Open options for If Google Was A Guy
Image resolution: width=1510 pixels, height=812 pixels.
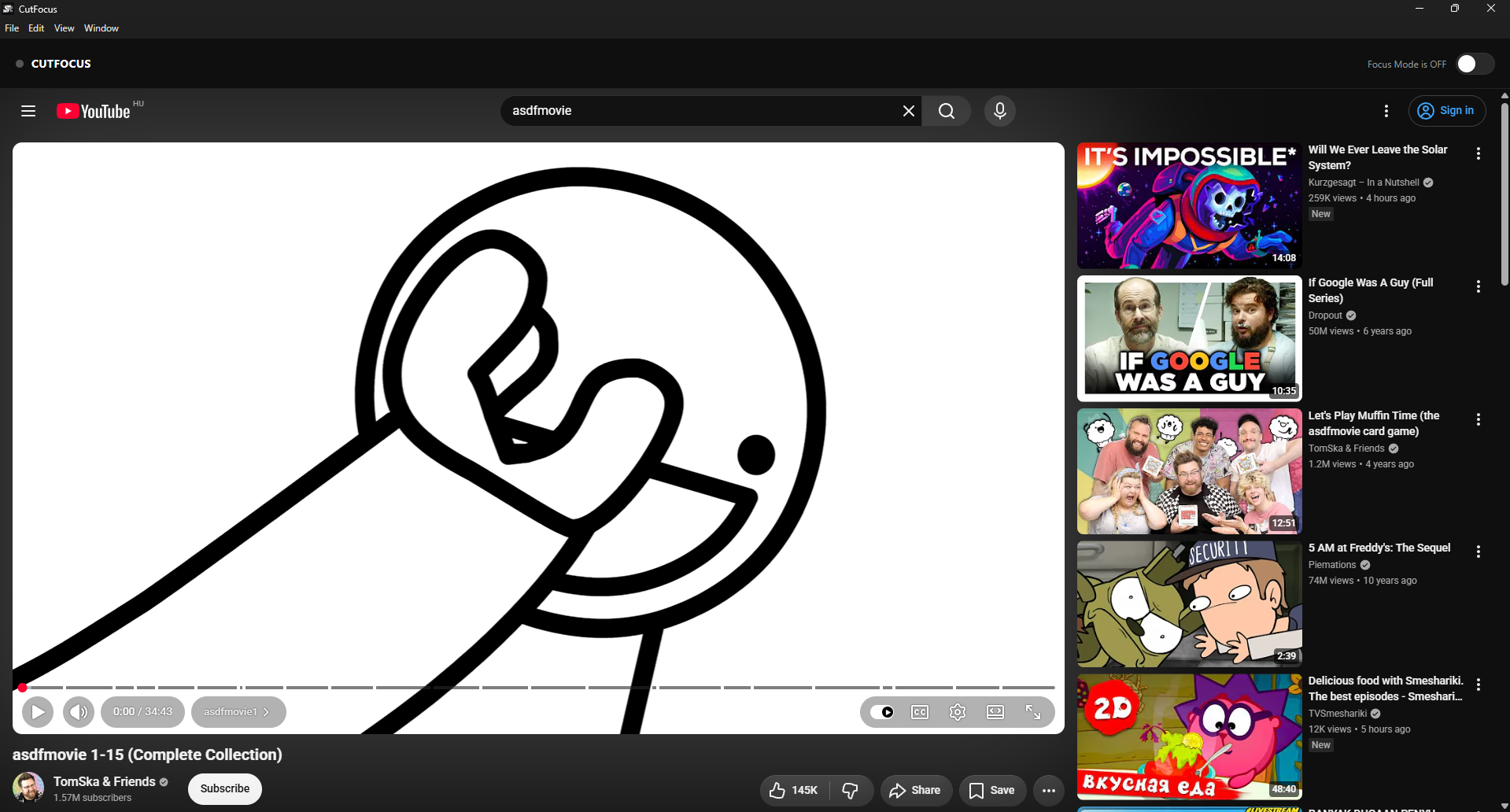coord(1479,286)
